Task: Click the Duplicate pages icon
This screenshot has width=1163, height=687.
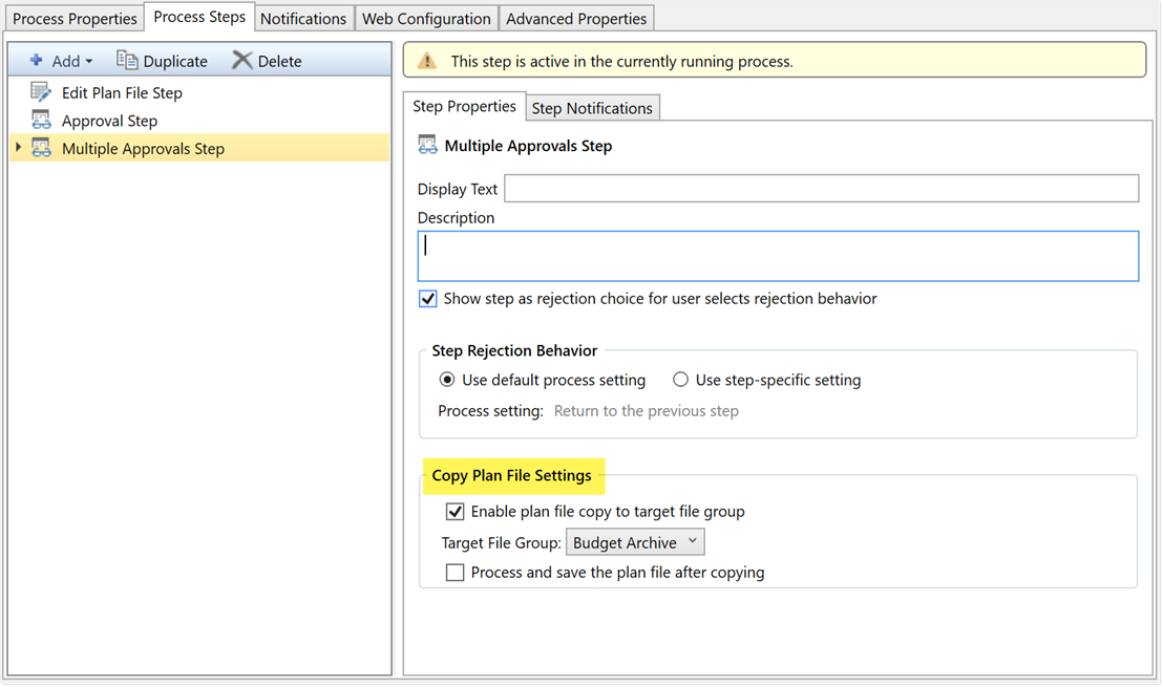Action: 126,61
